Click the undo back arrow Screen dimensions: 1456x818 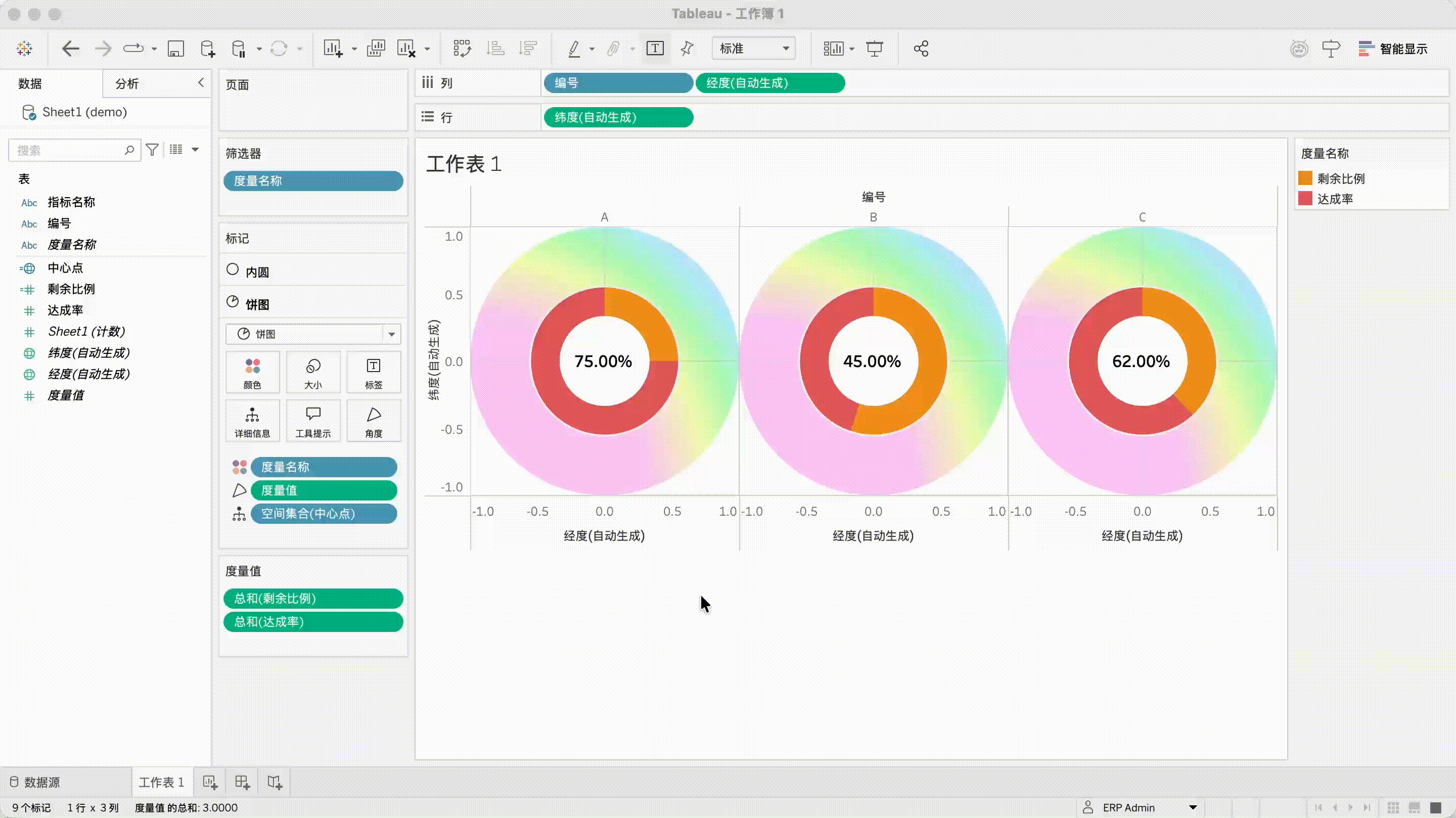click(x=70, y=49)
